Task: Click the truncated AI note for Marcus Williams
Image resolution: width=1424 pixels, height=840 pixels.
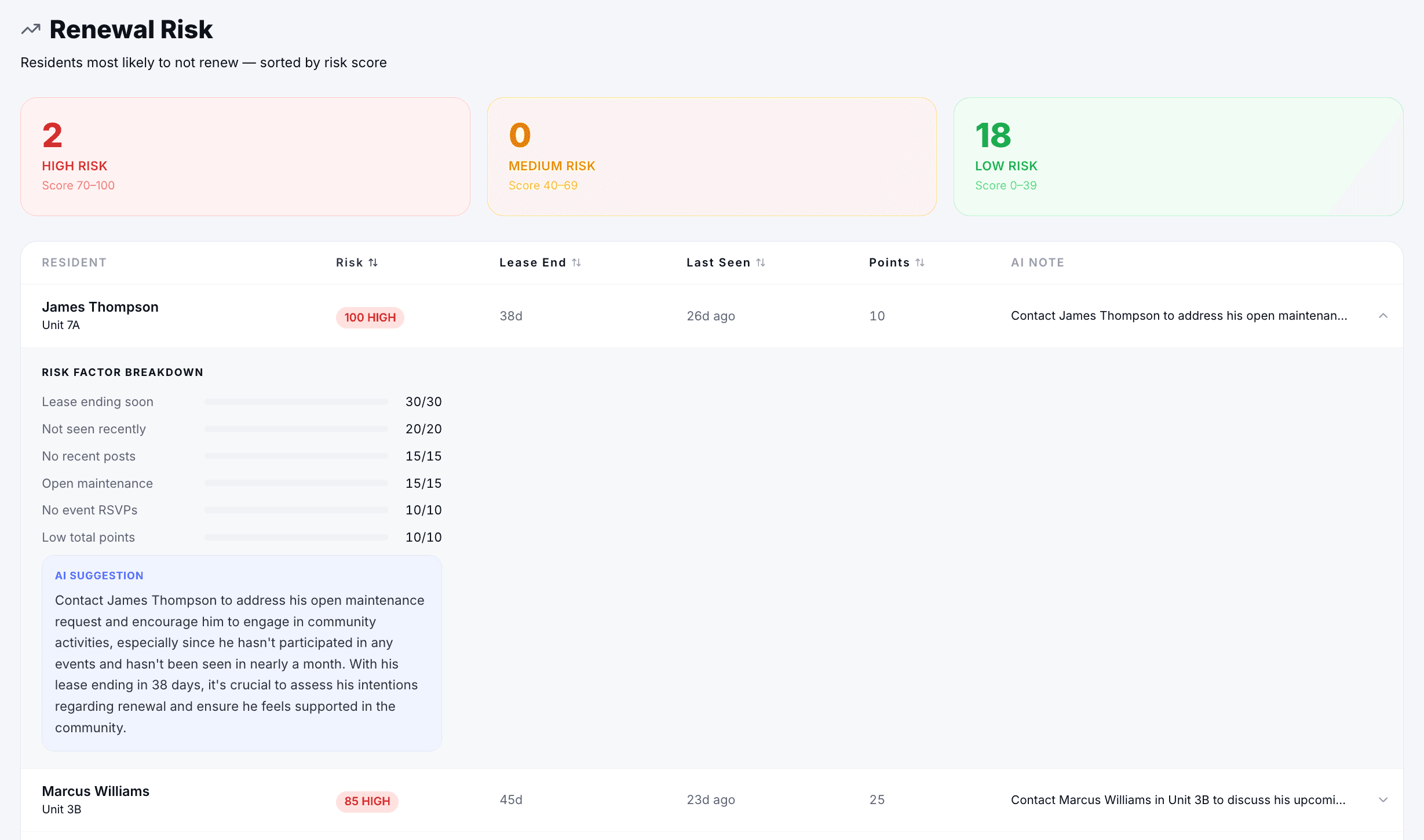Action: (1178, 800)
